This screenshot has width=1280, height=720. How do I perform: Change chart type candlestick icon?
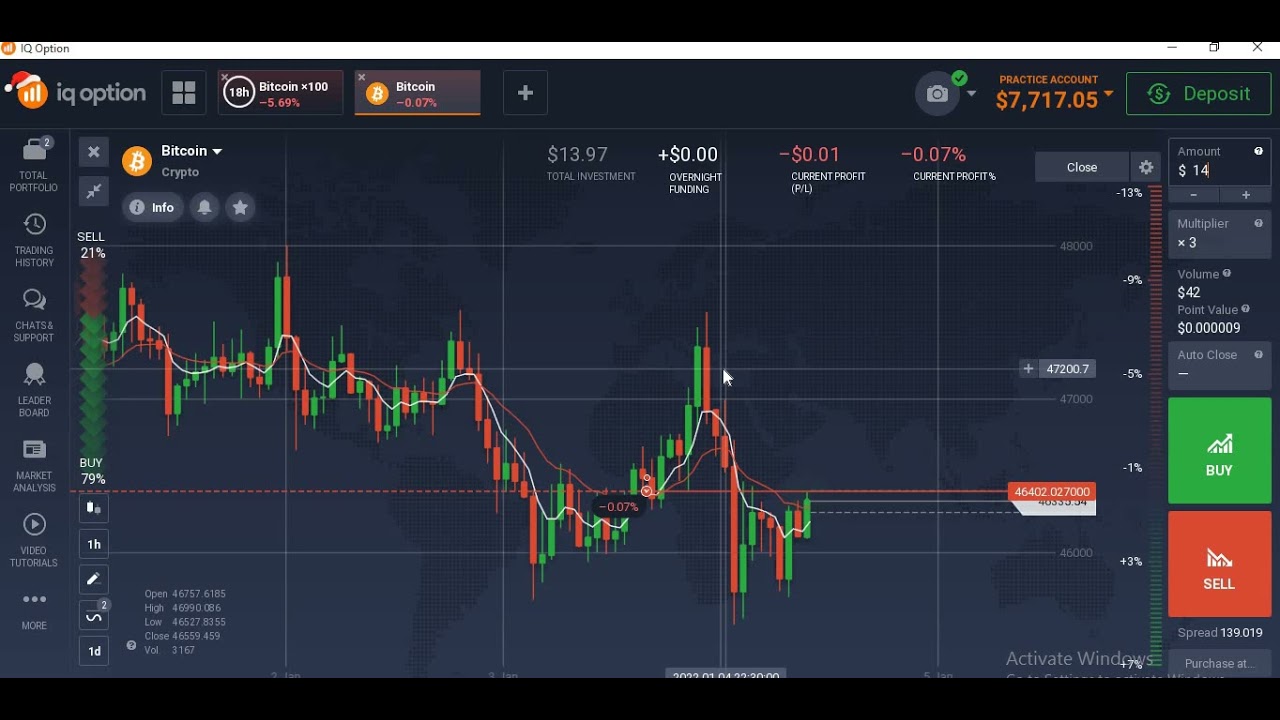94,508
